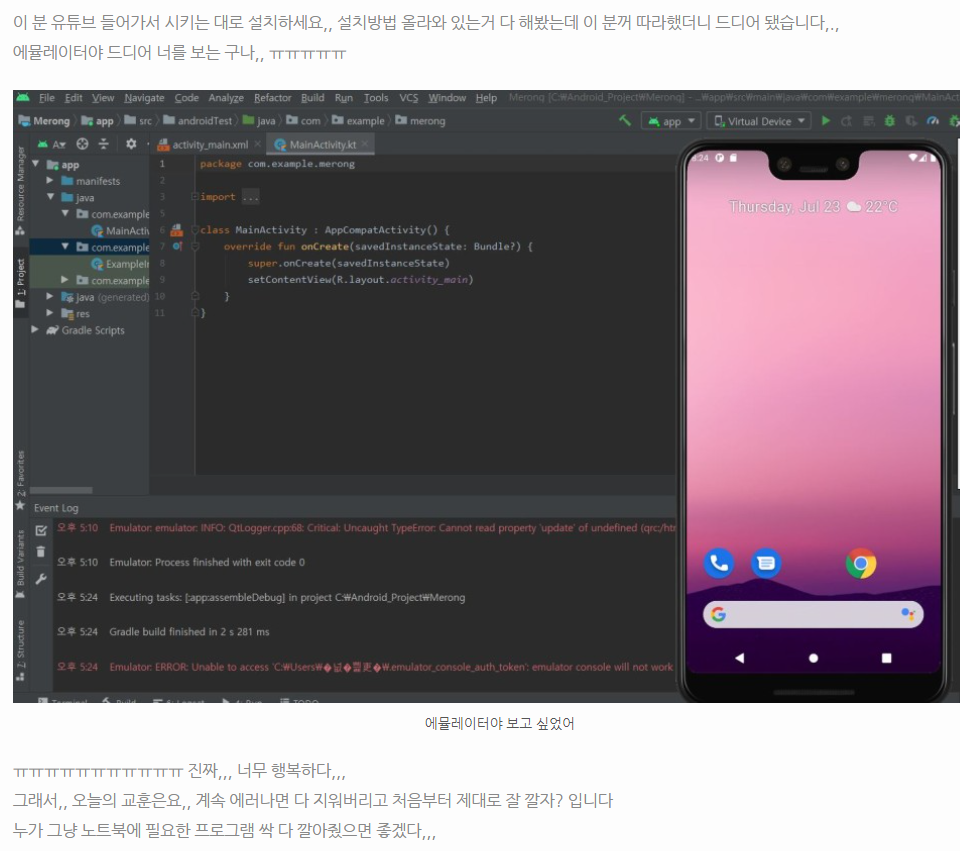The image size is (960, 851).
Task: Click the Make Project hammer icon
Action: pyautogui.click(x=624, y=121)
